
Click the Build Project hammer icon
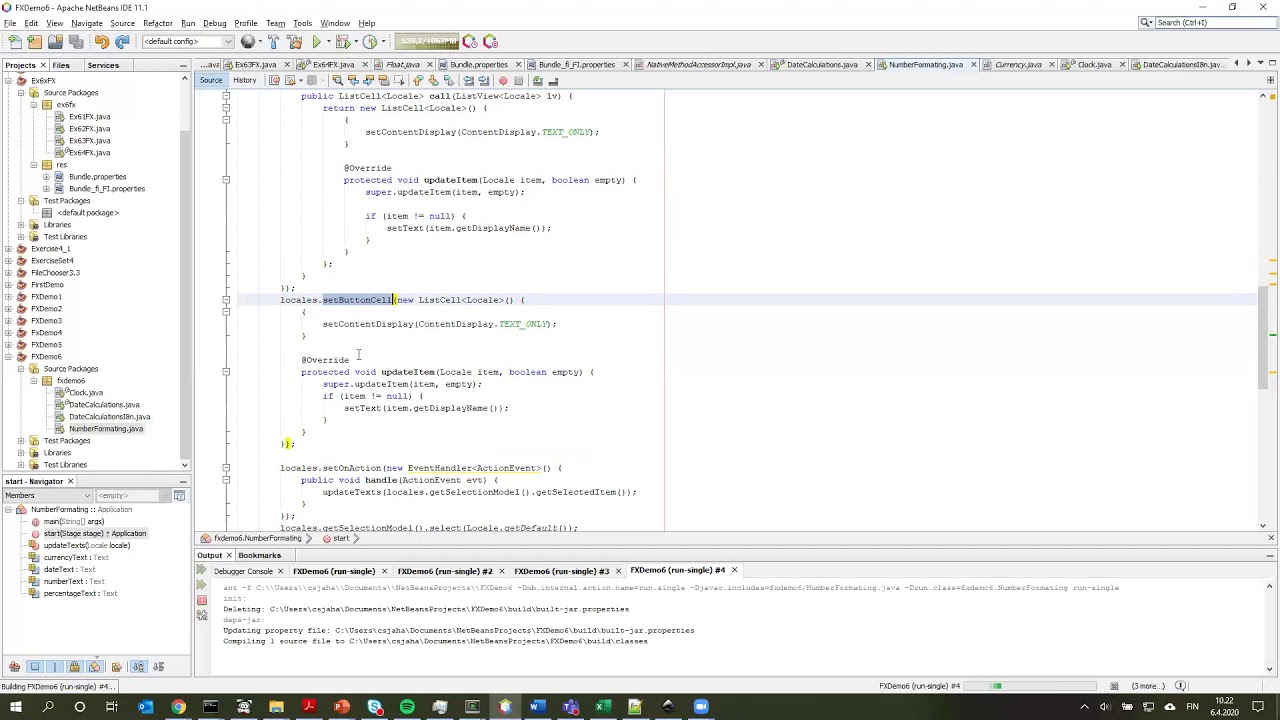pos(274,41)
